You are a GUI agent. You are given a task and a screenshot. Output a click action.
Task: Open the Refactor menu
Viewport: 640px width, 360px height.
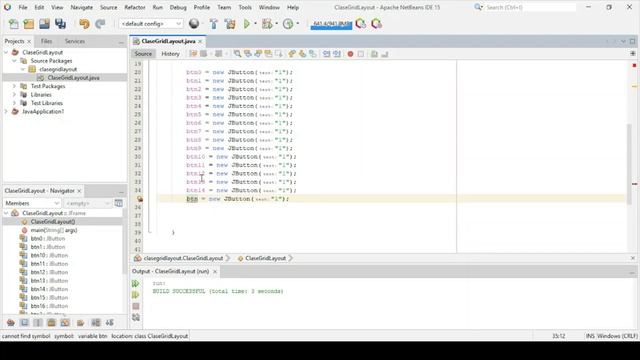(x=135, y=7)
